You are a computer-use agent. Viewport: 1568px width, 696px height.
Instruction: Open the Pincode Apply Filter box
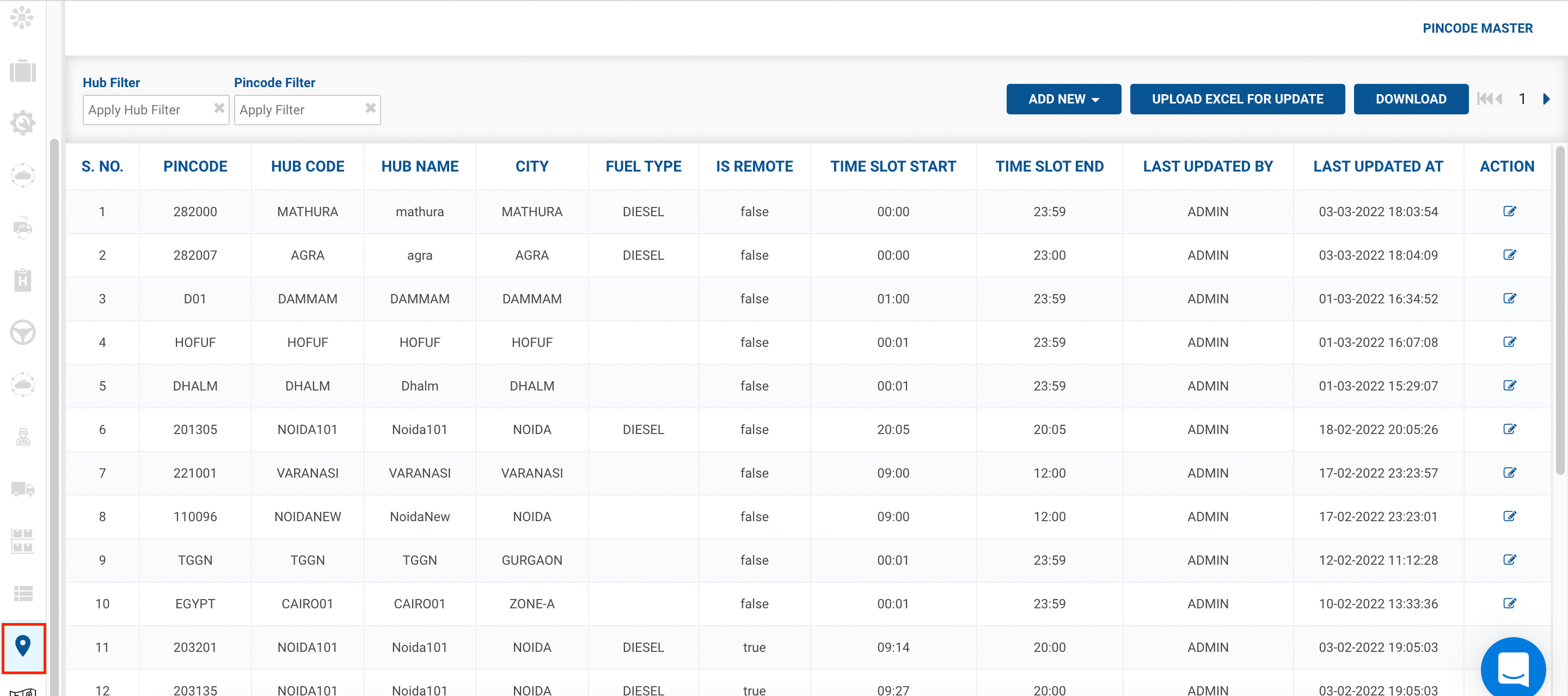[x=298, y=110]
